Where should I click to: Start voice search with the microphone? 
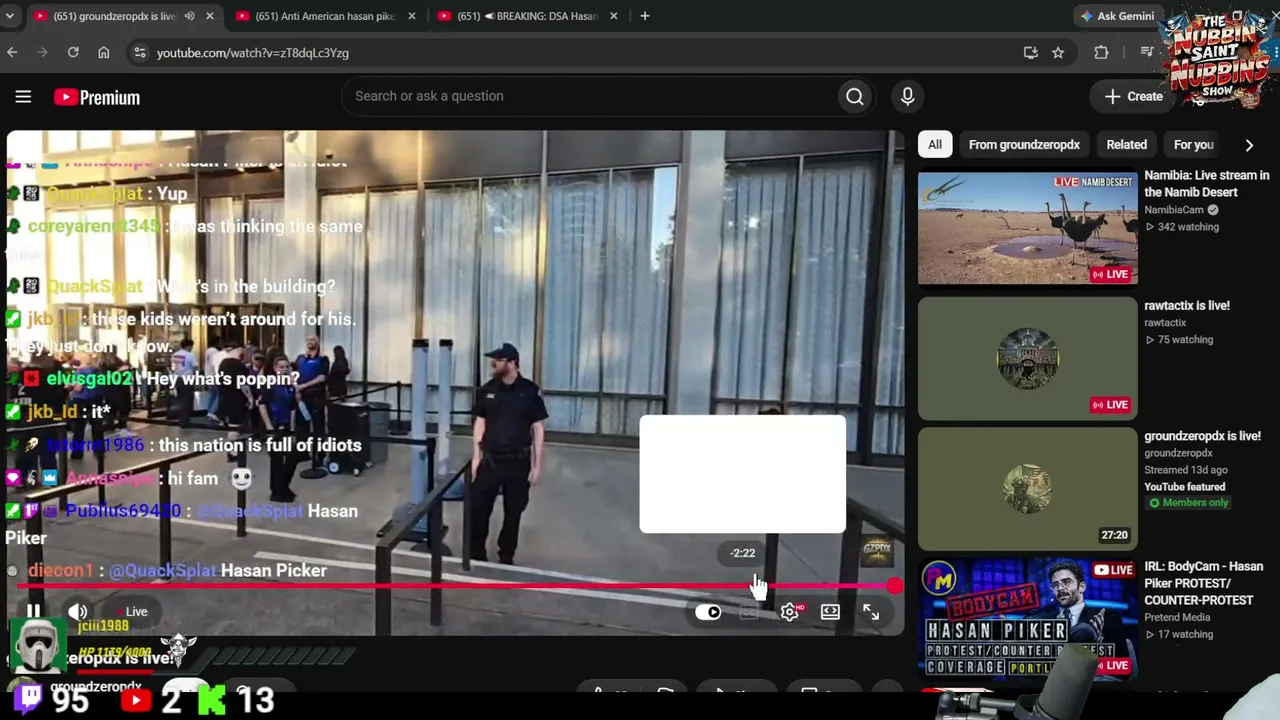pos(907,96)
